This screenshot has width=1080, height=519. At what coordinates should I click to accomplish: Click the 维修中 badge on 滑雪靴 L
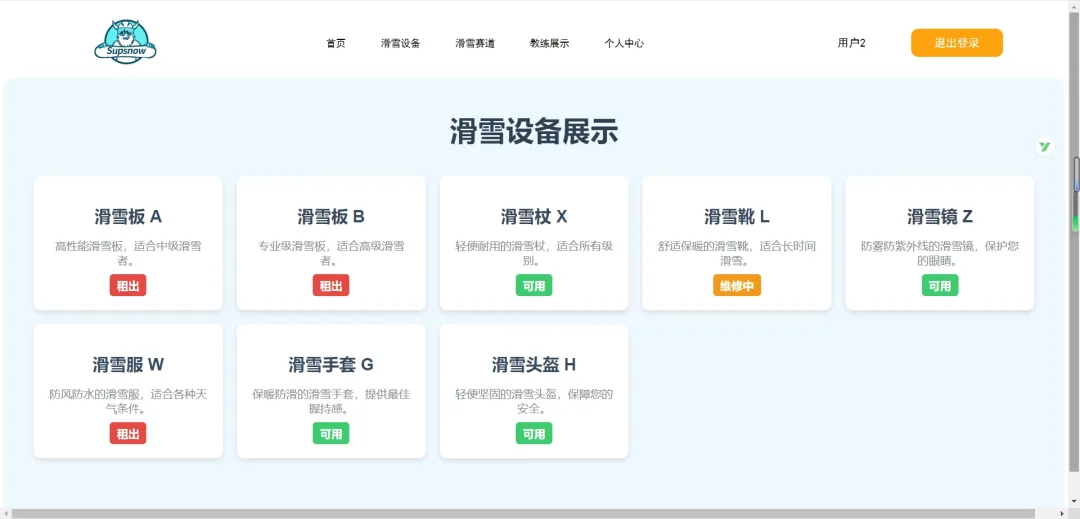(737, 286)
